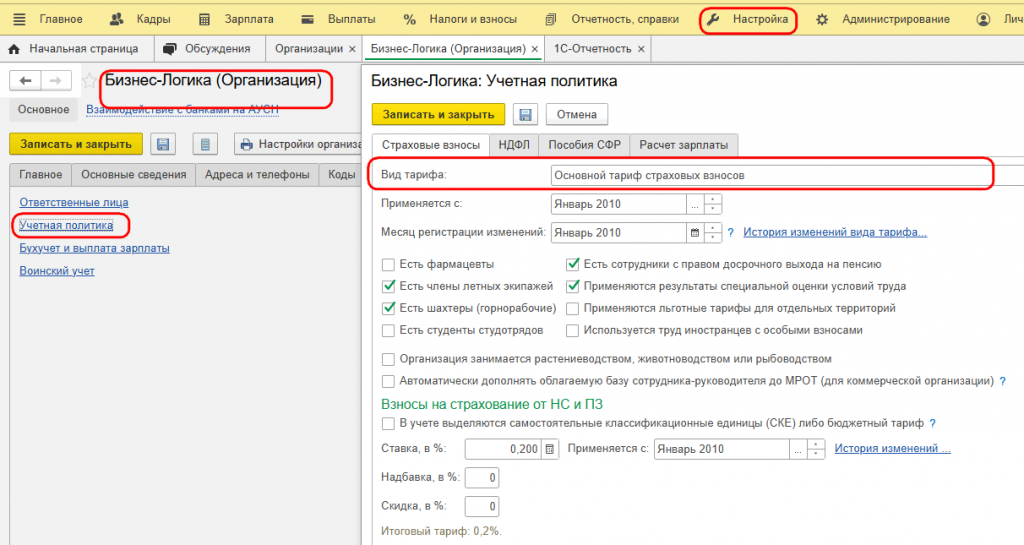Screen dimensions: 1024x545
Task: Open the Зарплата section
Action: click(236, 19)
